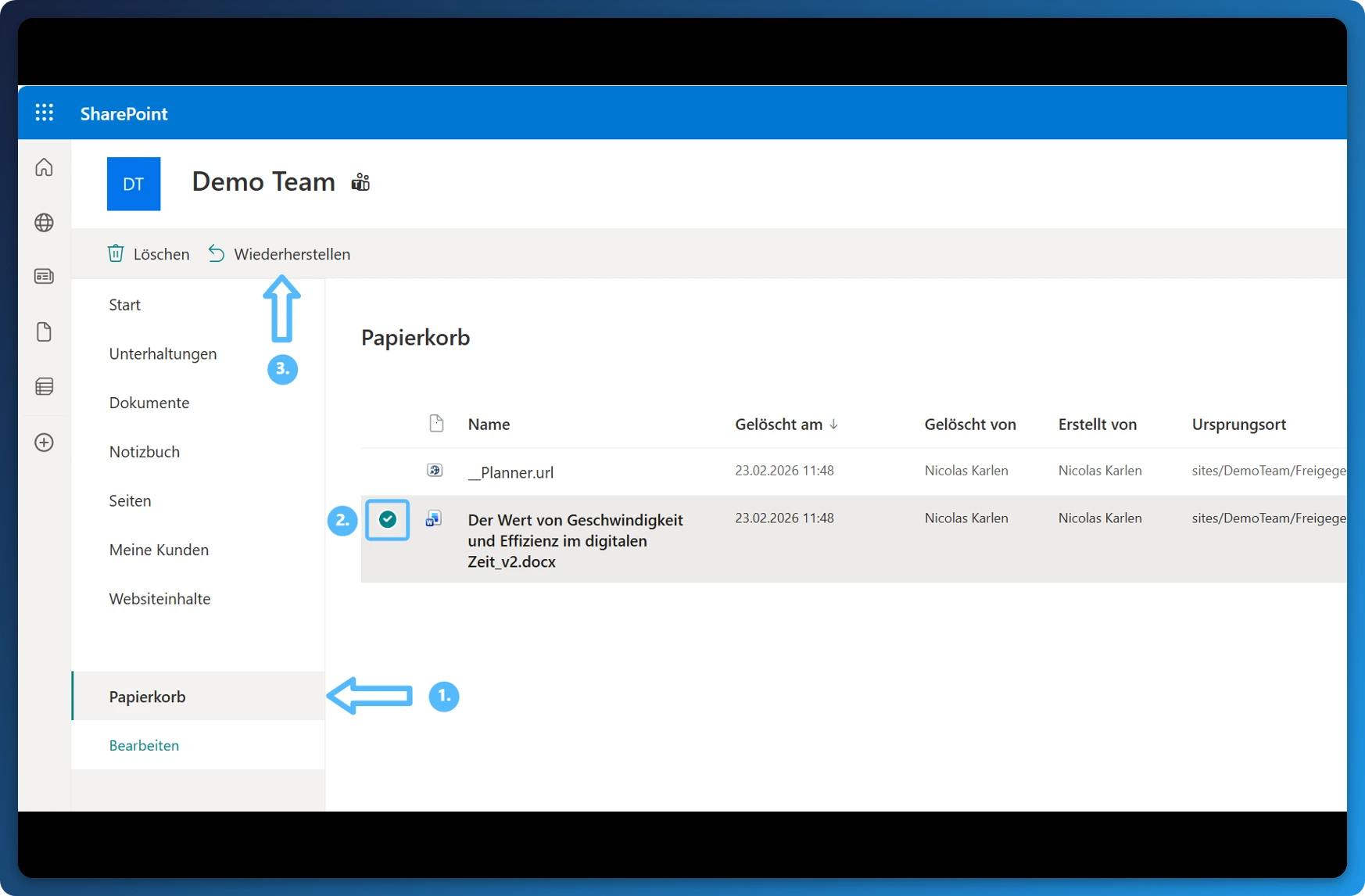Click the docx row's sites/DemoTeam origin path
The image size is (1365, 896).
pos(1269,518)
